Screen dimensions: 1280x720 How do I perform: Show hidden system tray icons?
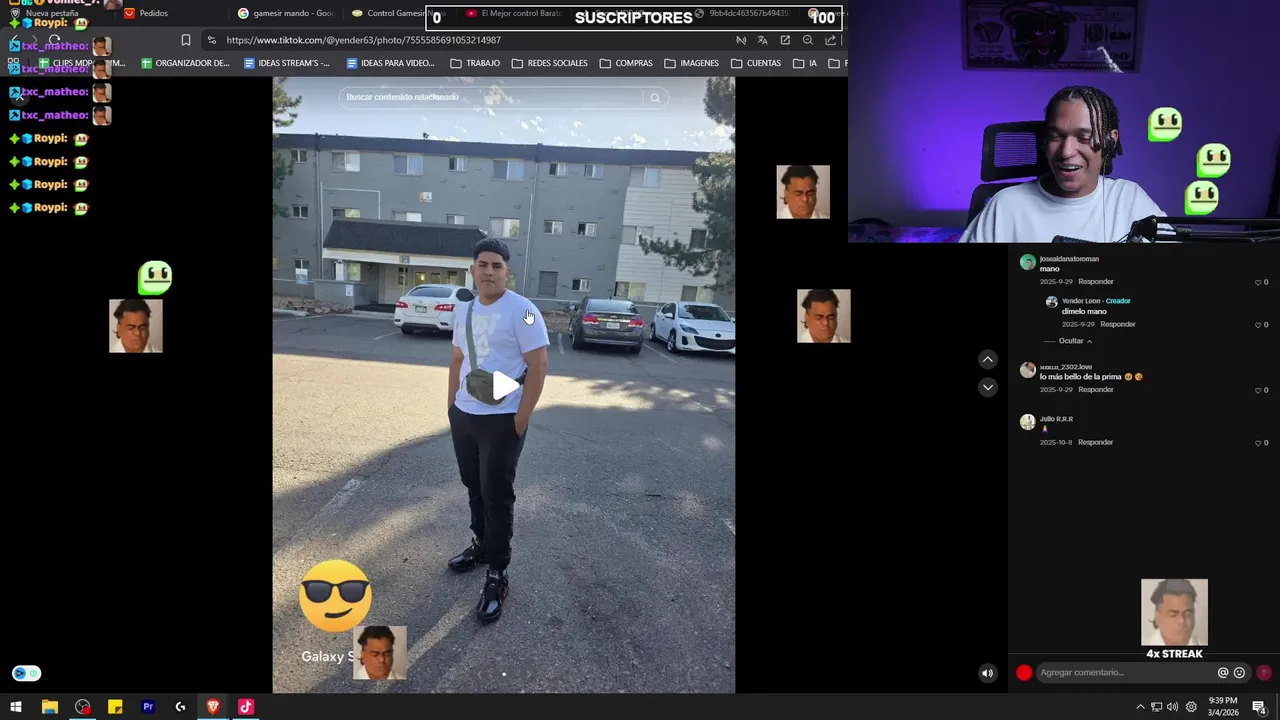pyautogui.click(x=1140, y=707)
